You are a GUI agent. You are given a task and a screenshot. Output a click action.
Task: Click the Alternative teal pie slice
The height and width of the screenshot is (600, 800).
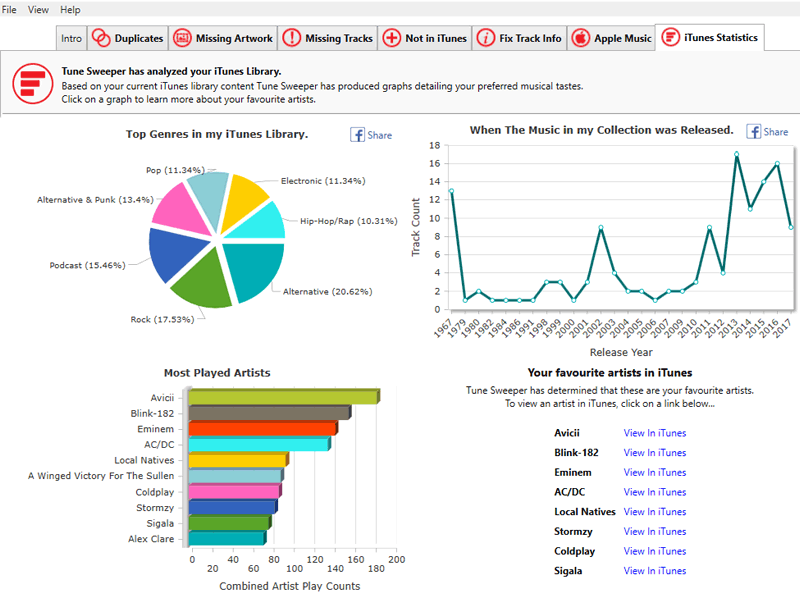(x=255, y=268)
